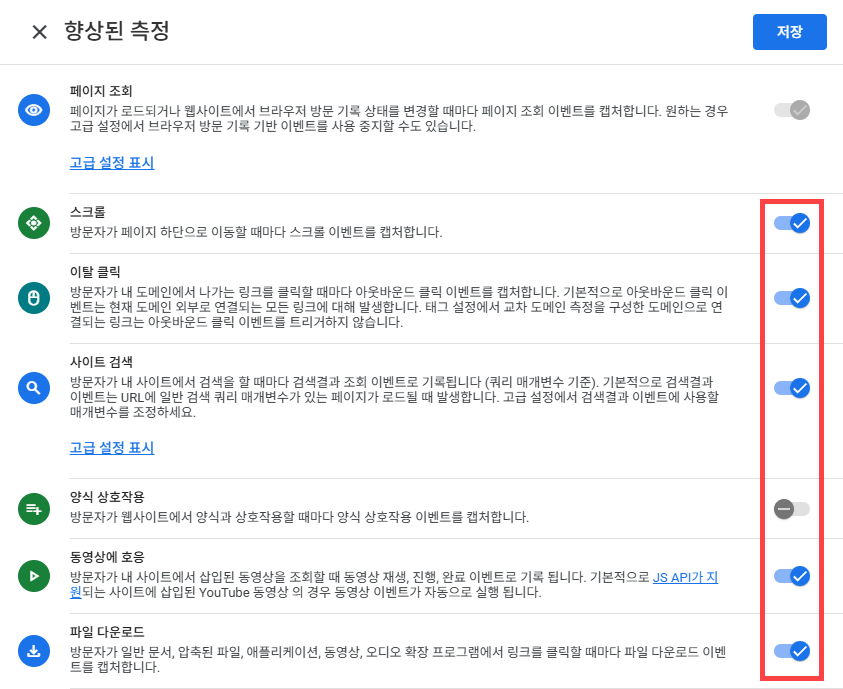
Task: Click the 스크롤 icon
Action: click(x=34, y=223)
